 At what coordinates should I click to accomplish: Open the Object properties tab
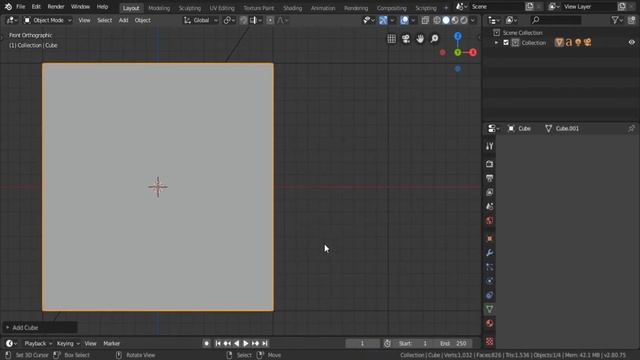489,239
